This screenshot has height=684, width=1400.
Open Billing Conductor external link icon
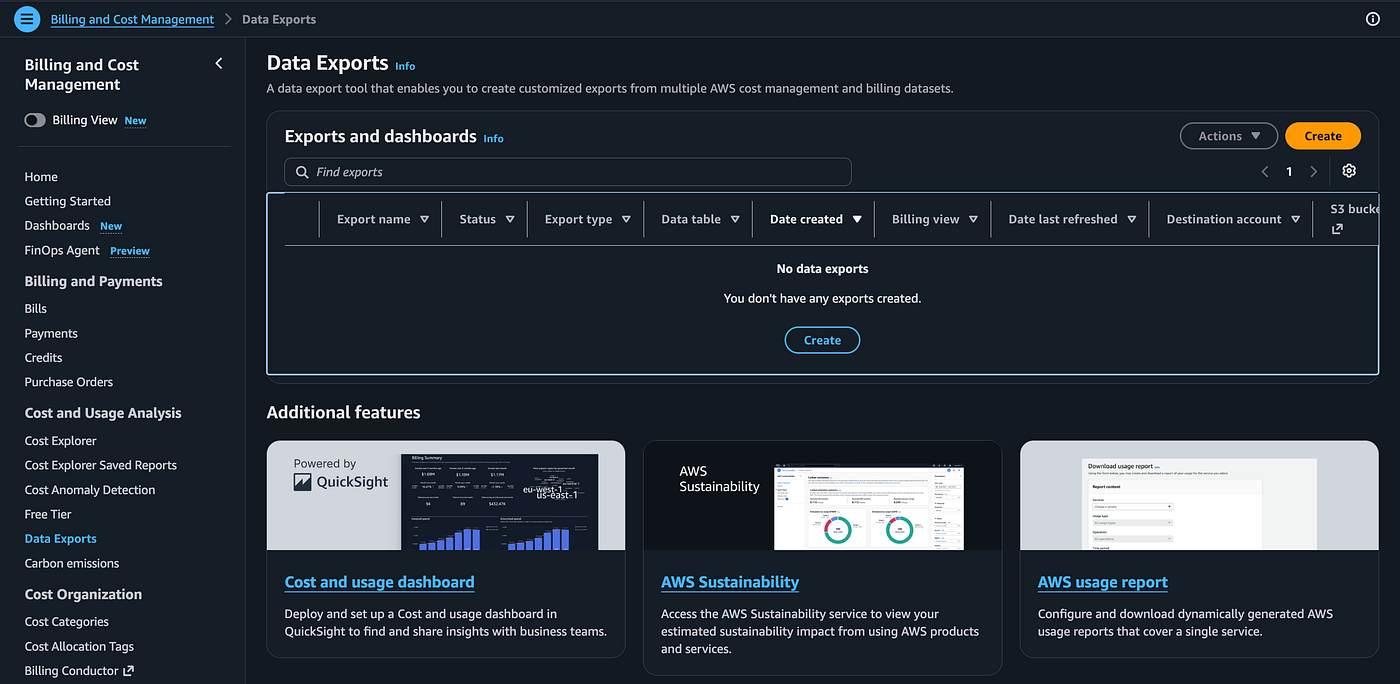coord(128,671)
